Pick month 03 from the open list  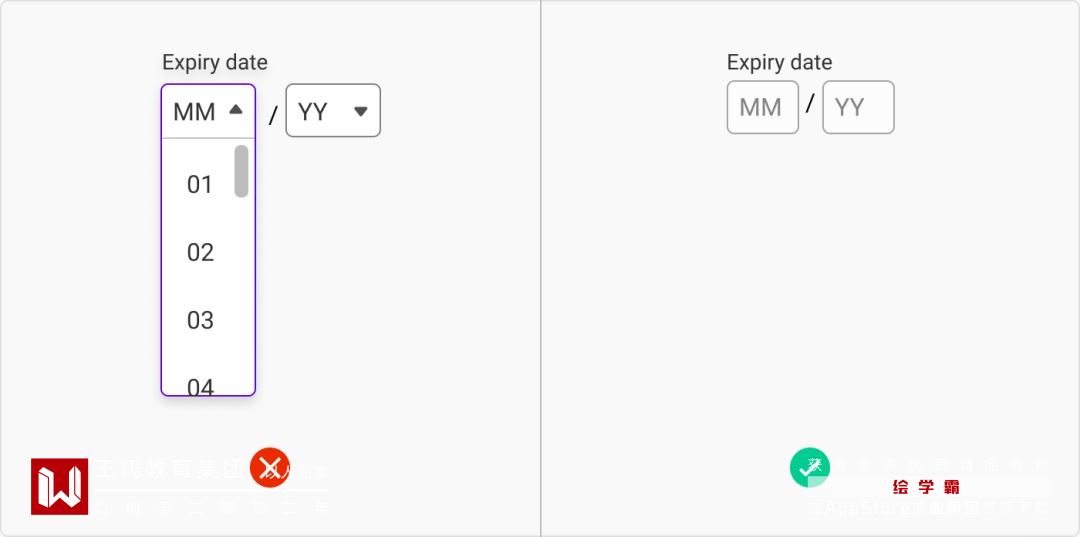(x=200, y=321)
